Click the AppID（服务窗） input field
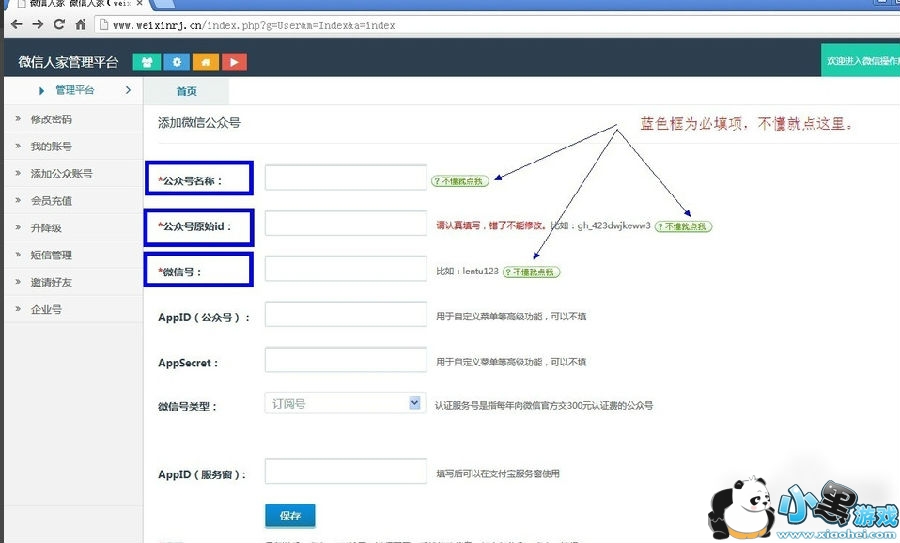This screenshot has width=900, height=543. coord(346,471)
